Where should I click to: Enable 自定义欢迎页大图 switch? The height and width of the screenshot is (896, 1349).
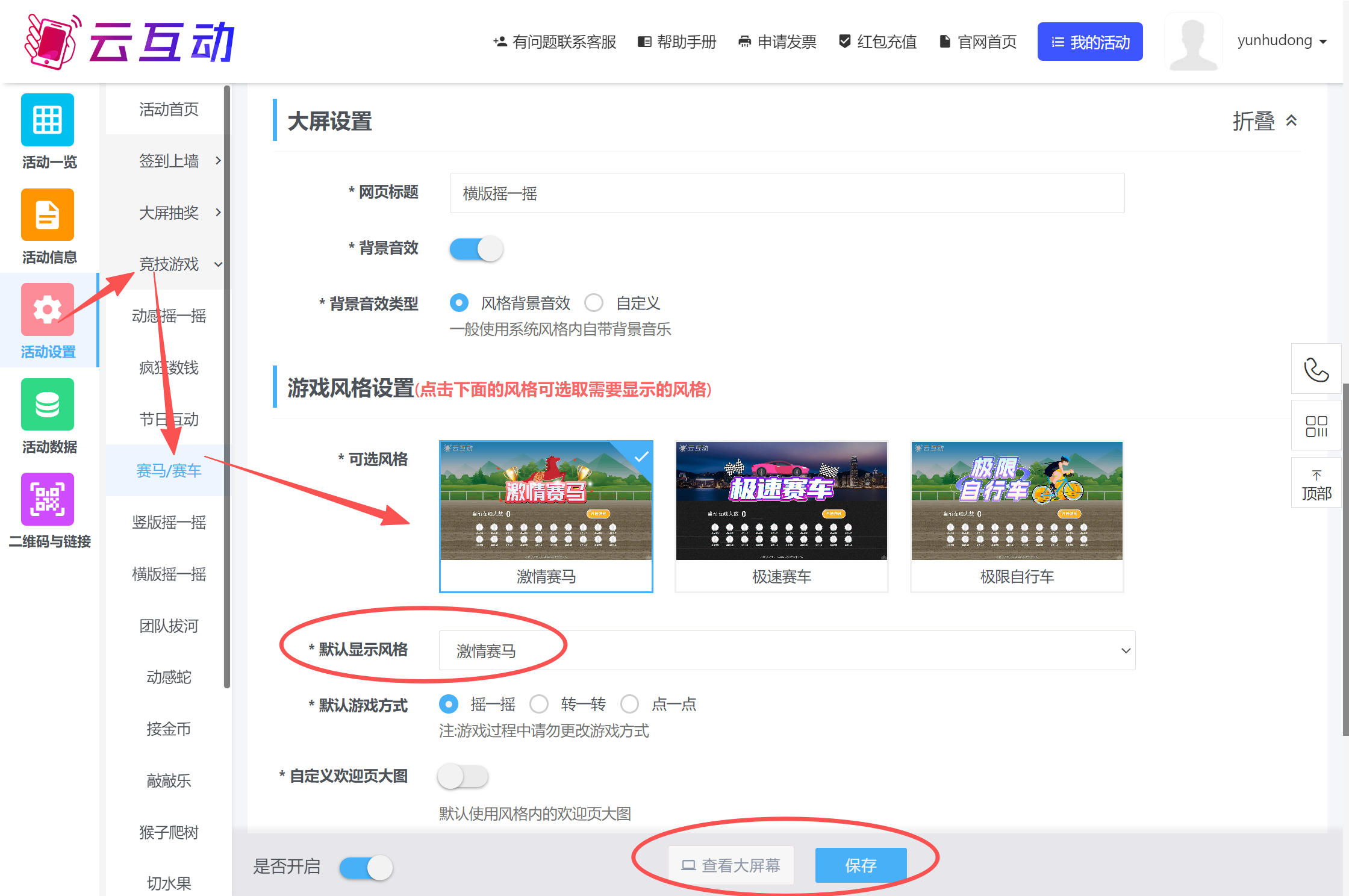tap(463, 776)
